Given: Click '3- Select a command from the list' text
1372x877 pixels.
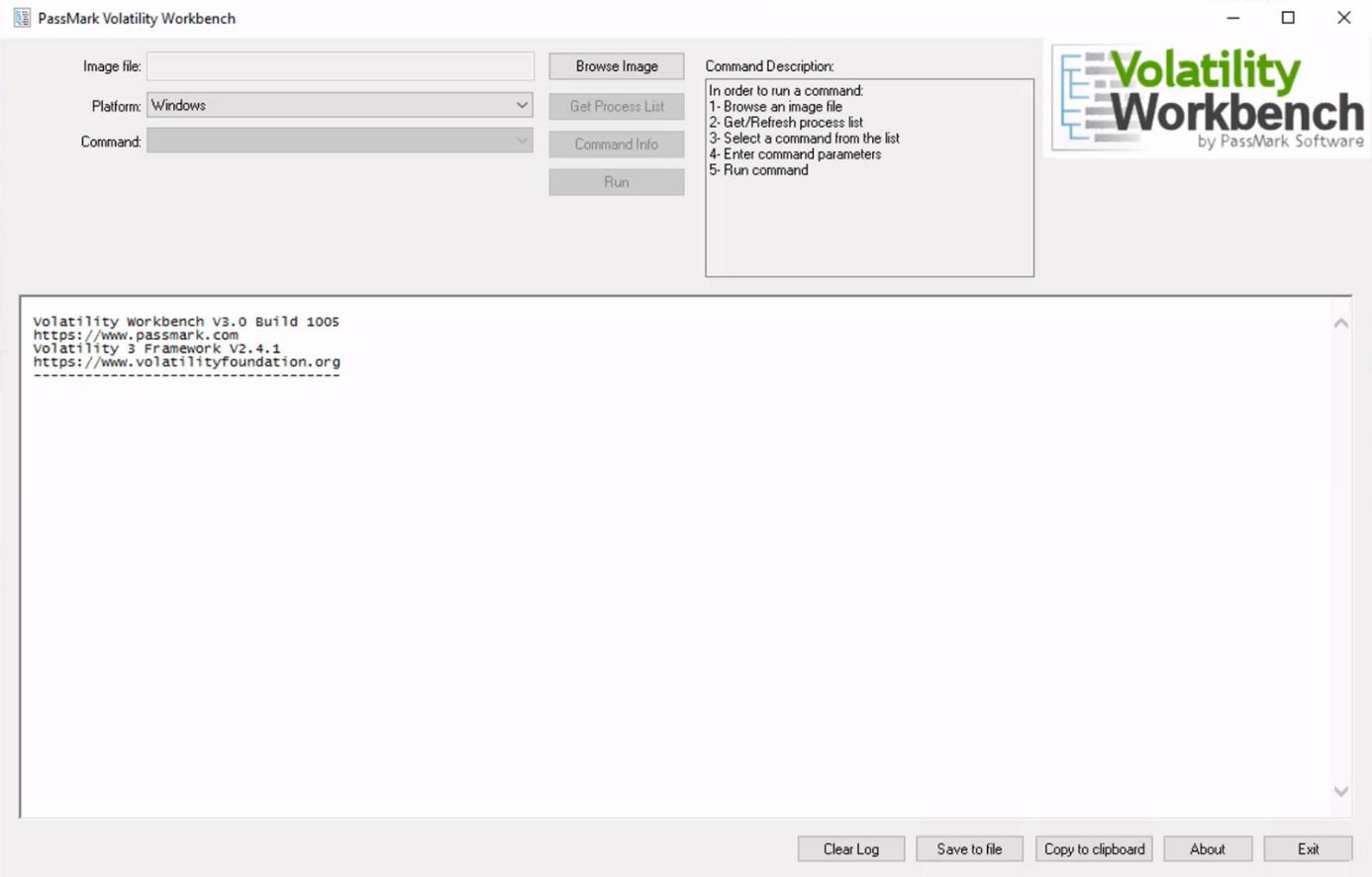Looking at the screenshot, I should [x=804, y=139].
